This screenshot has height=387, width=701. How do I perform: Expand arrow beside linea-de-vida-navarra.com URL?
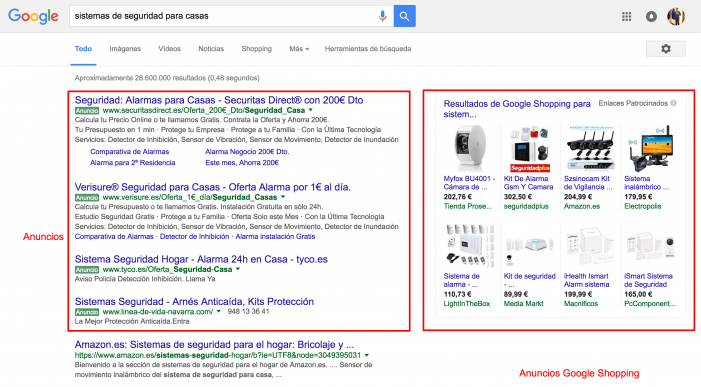click(x=219, y=311)
